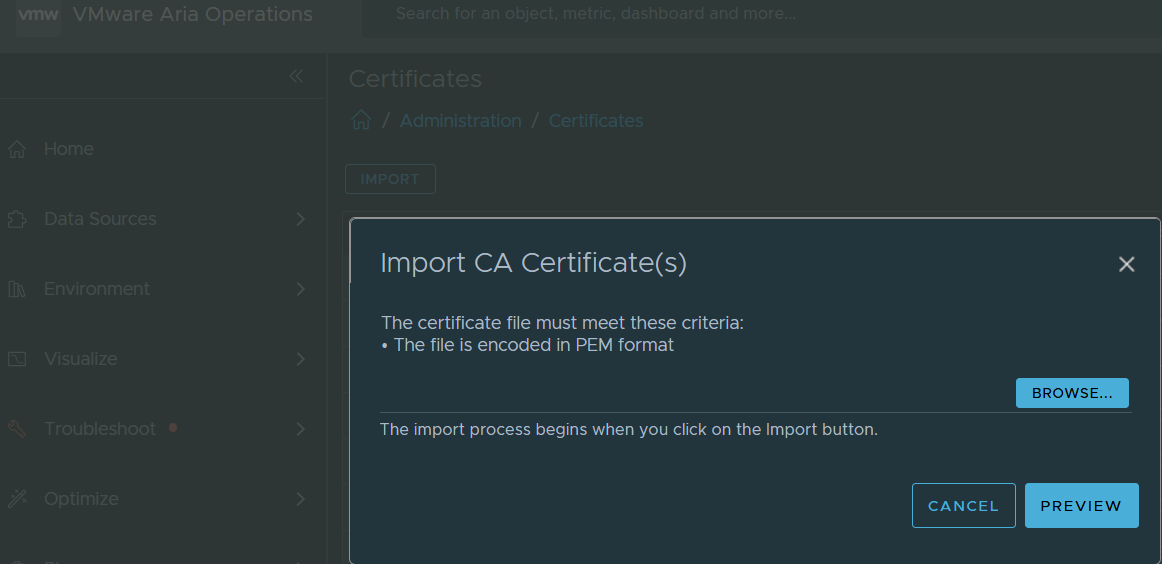Close the Import CA Certificate dialog
This screenshot has height=564, width=1162.
coord(1126,264)
